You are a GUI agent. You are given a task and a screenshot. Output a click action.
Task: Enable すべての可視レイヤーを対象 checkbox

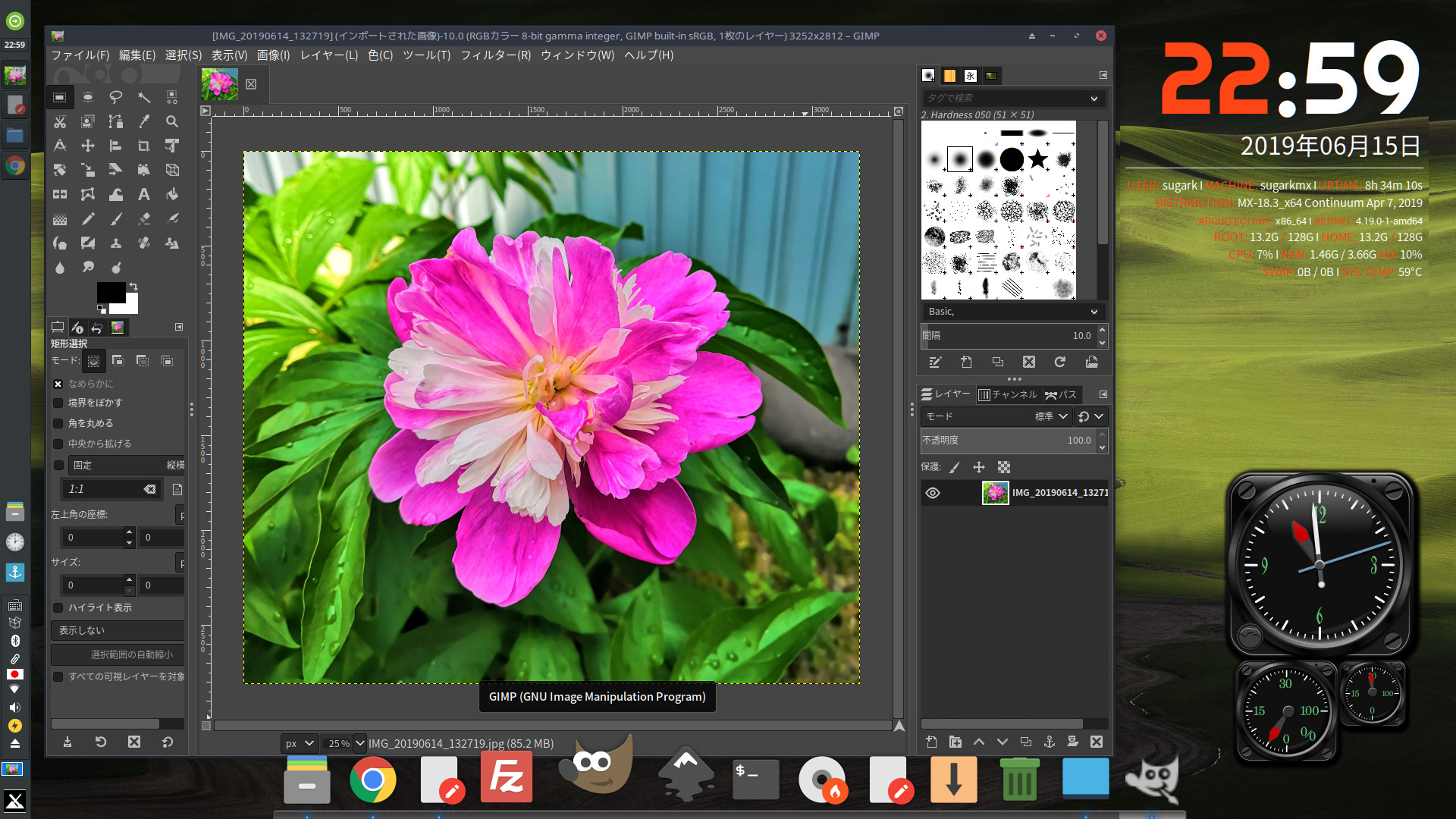click(x=58, y=676)
